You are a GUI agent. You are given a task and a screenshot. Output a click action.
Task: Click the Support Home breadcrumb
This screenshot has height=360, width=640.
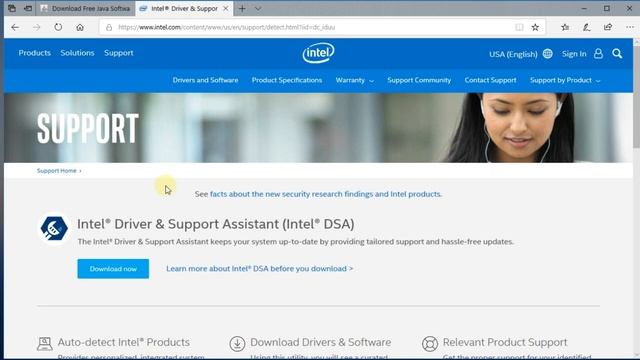coord(56,171)
